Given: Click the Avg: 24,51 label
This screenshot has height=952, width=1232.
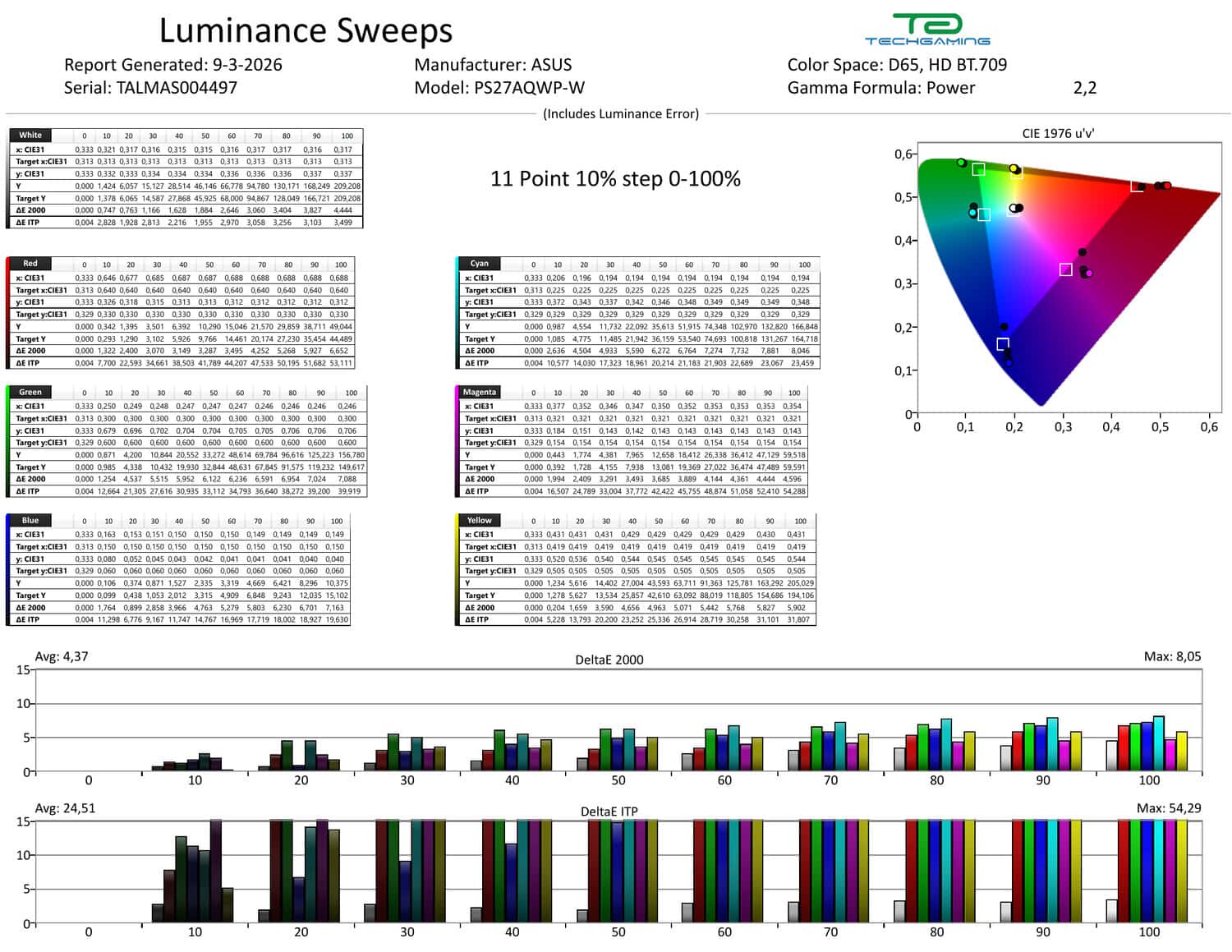Looking at the screenshot, I should [65, 808].
